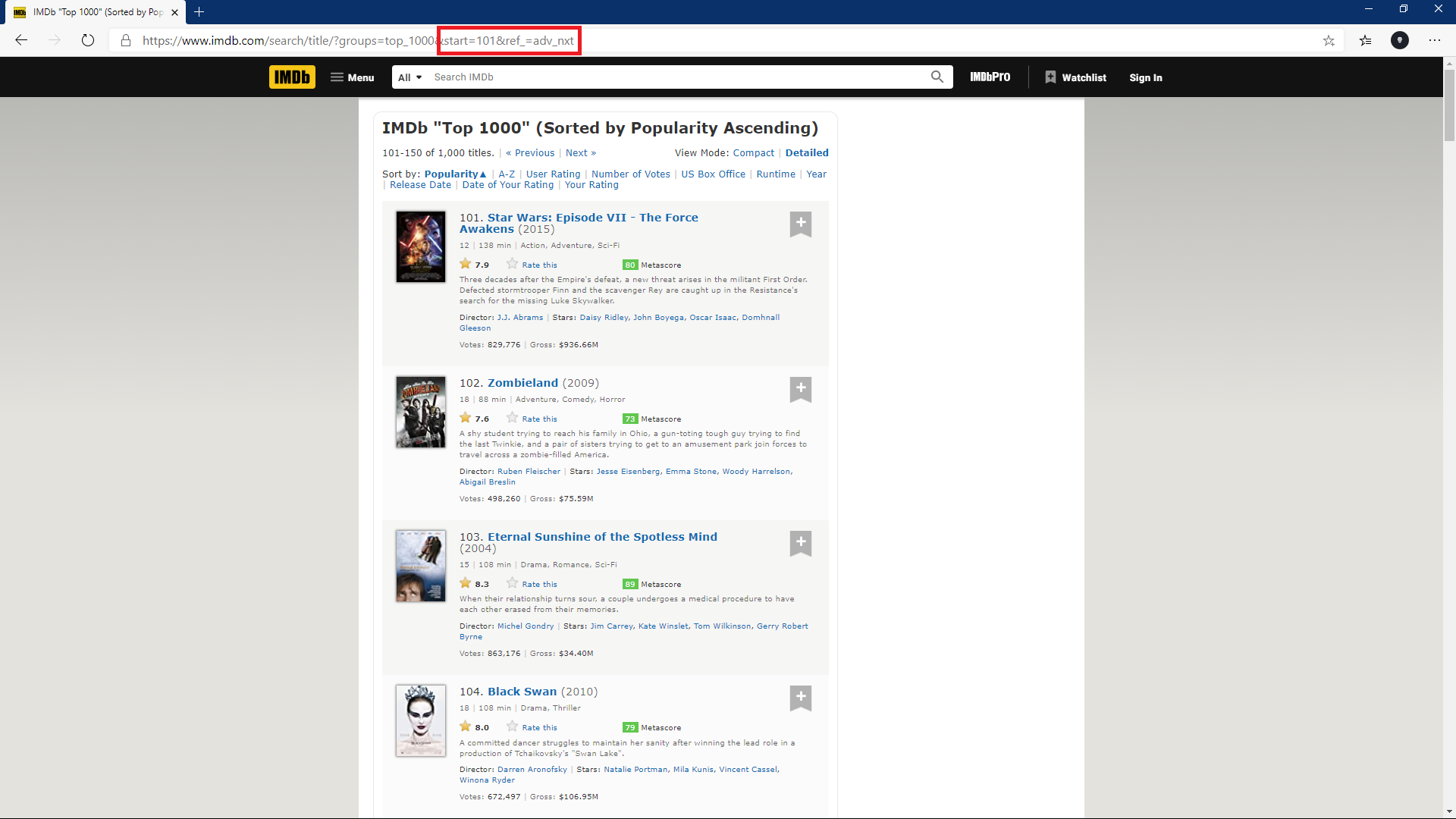
Task: Click browser refresh icon
Action: 88,41
